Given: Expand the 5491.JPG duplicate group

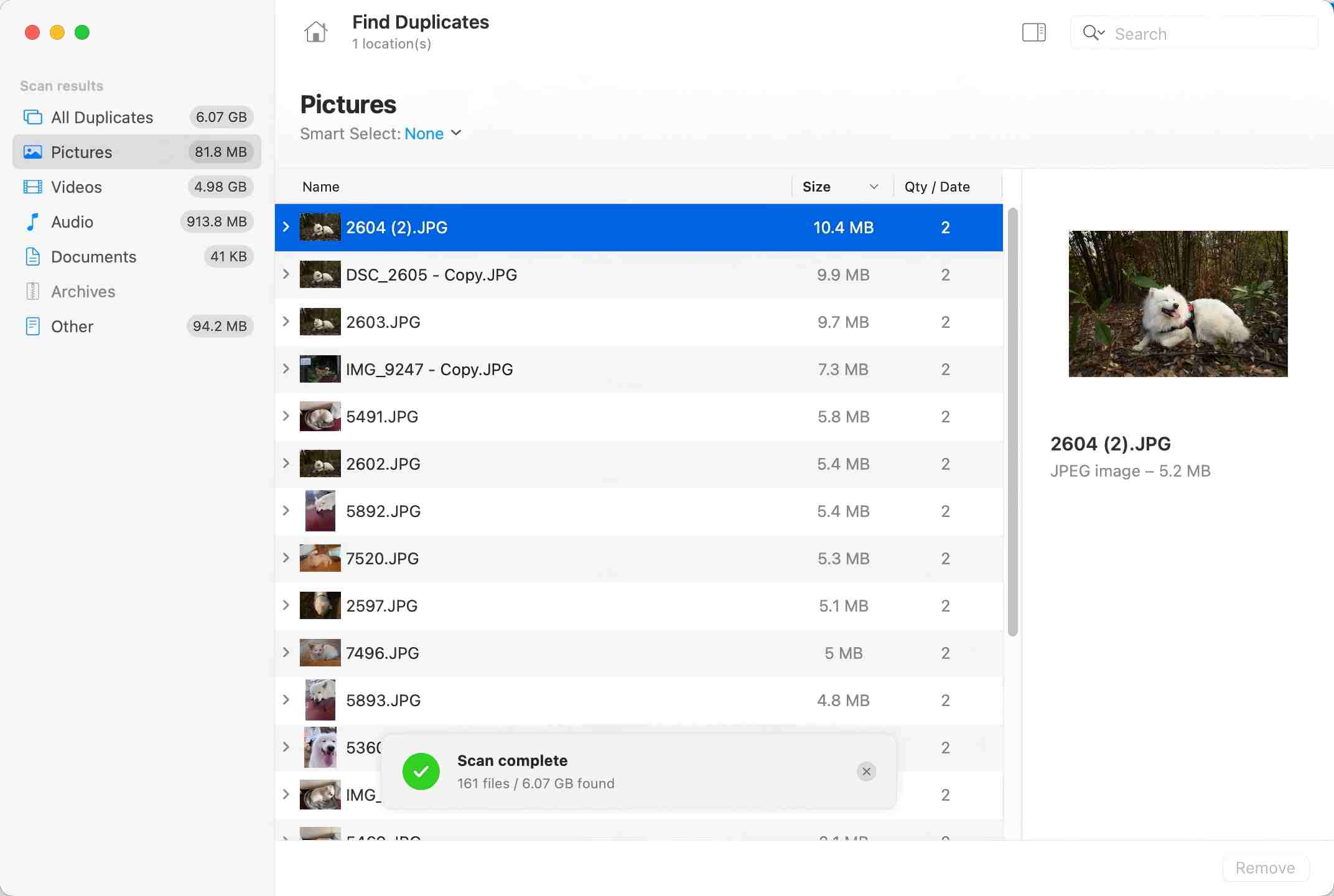Looking at the screenshot, I should (x=286, y=416).
